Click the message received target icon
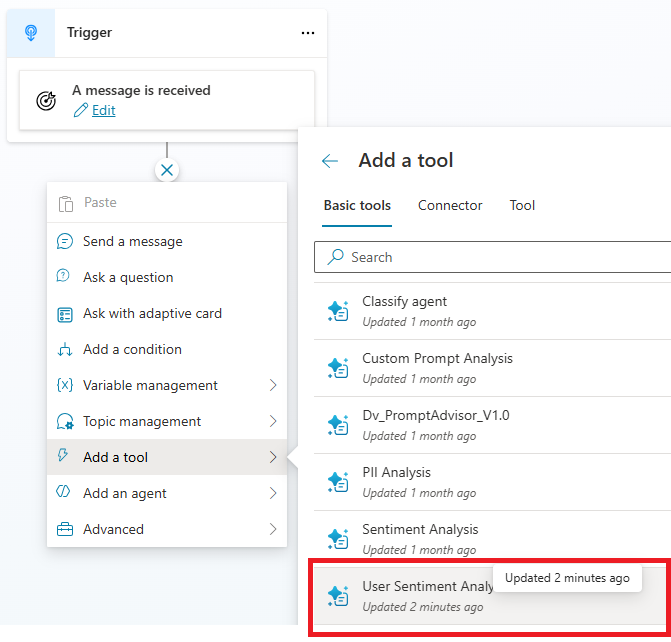Viewport: 671px width, 642px height. click(46, 100)
